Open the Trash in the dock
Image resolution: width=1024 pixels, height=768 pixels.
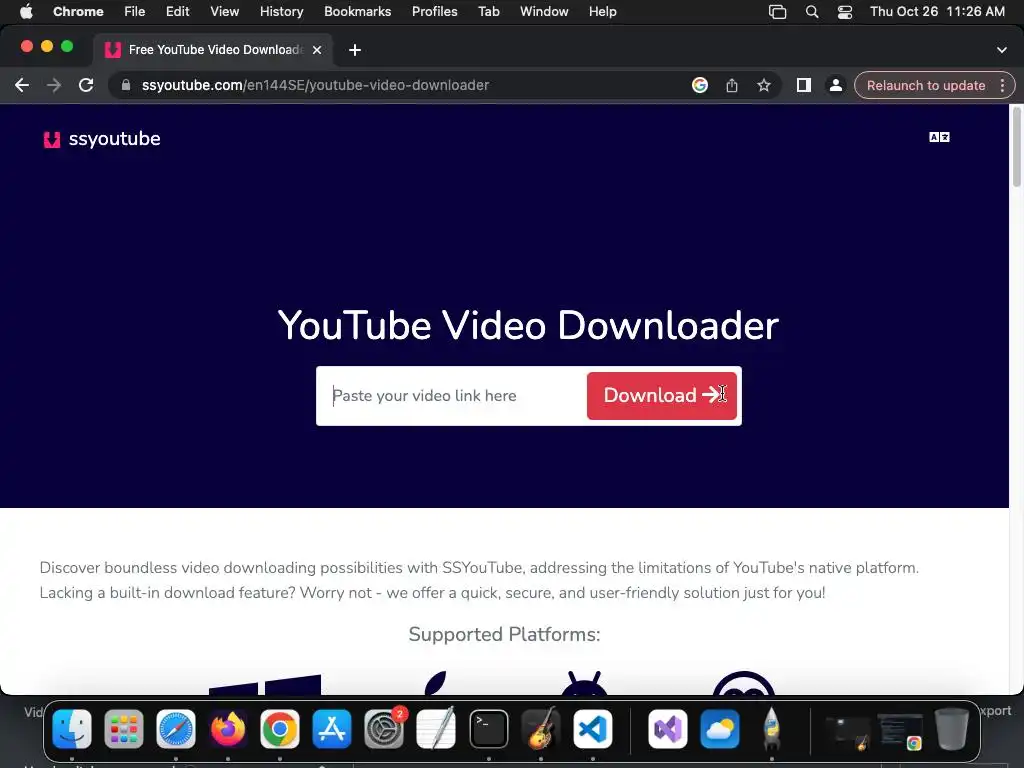click(x=952, y=729)
